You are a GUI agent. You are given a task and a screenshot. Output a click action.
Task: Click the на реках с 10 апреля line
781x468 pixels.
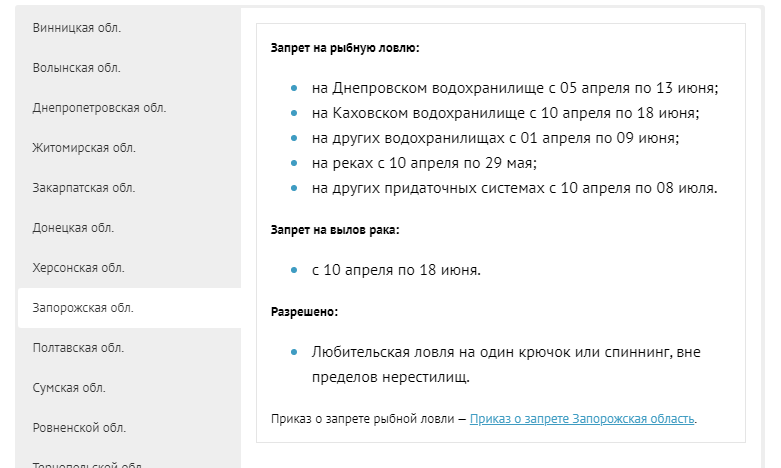tap(424, 163)
